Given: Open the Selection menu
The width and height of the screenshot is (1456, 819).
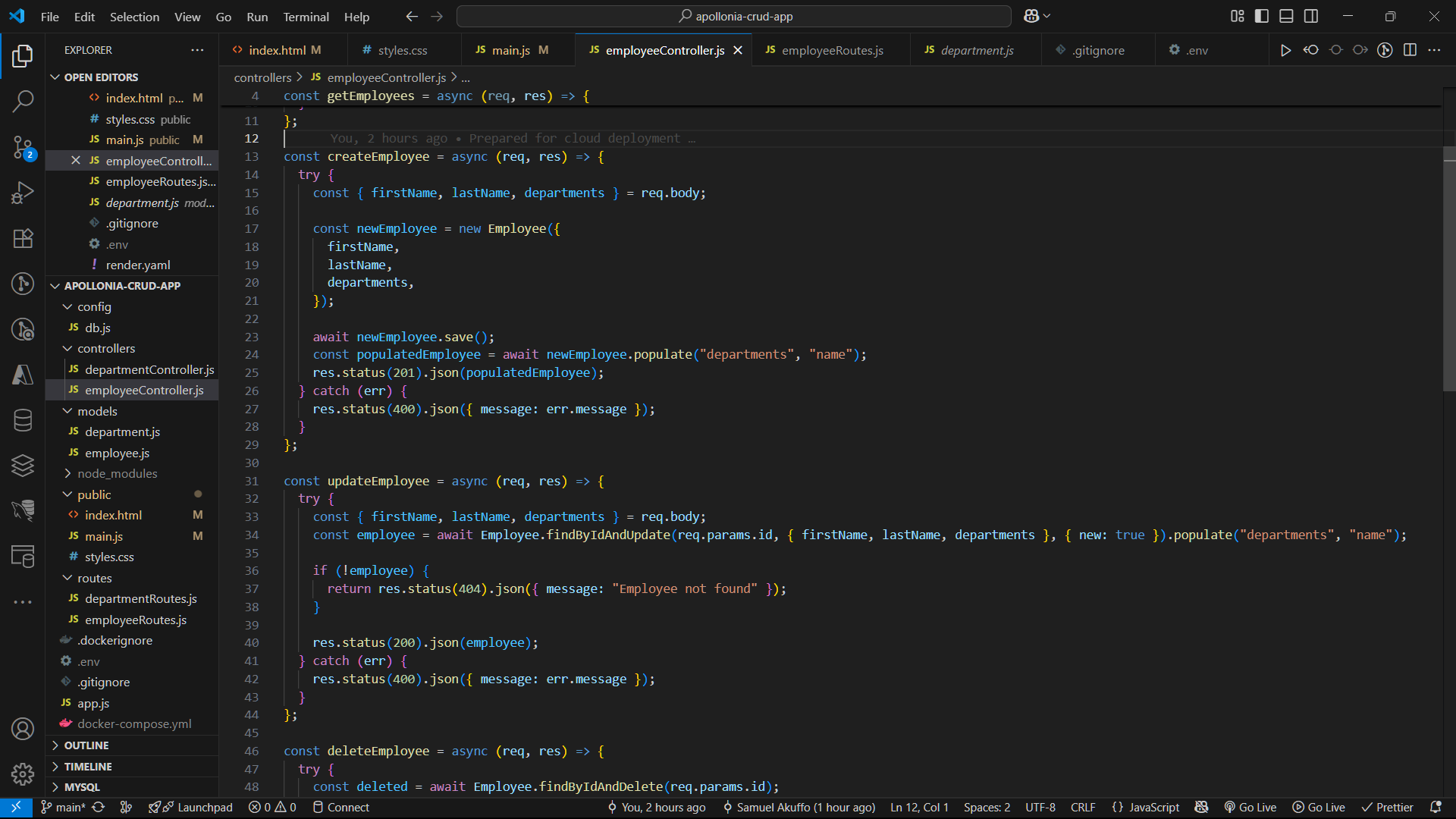Looking at the screenshot, I should click(x=134, y=17).
